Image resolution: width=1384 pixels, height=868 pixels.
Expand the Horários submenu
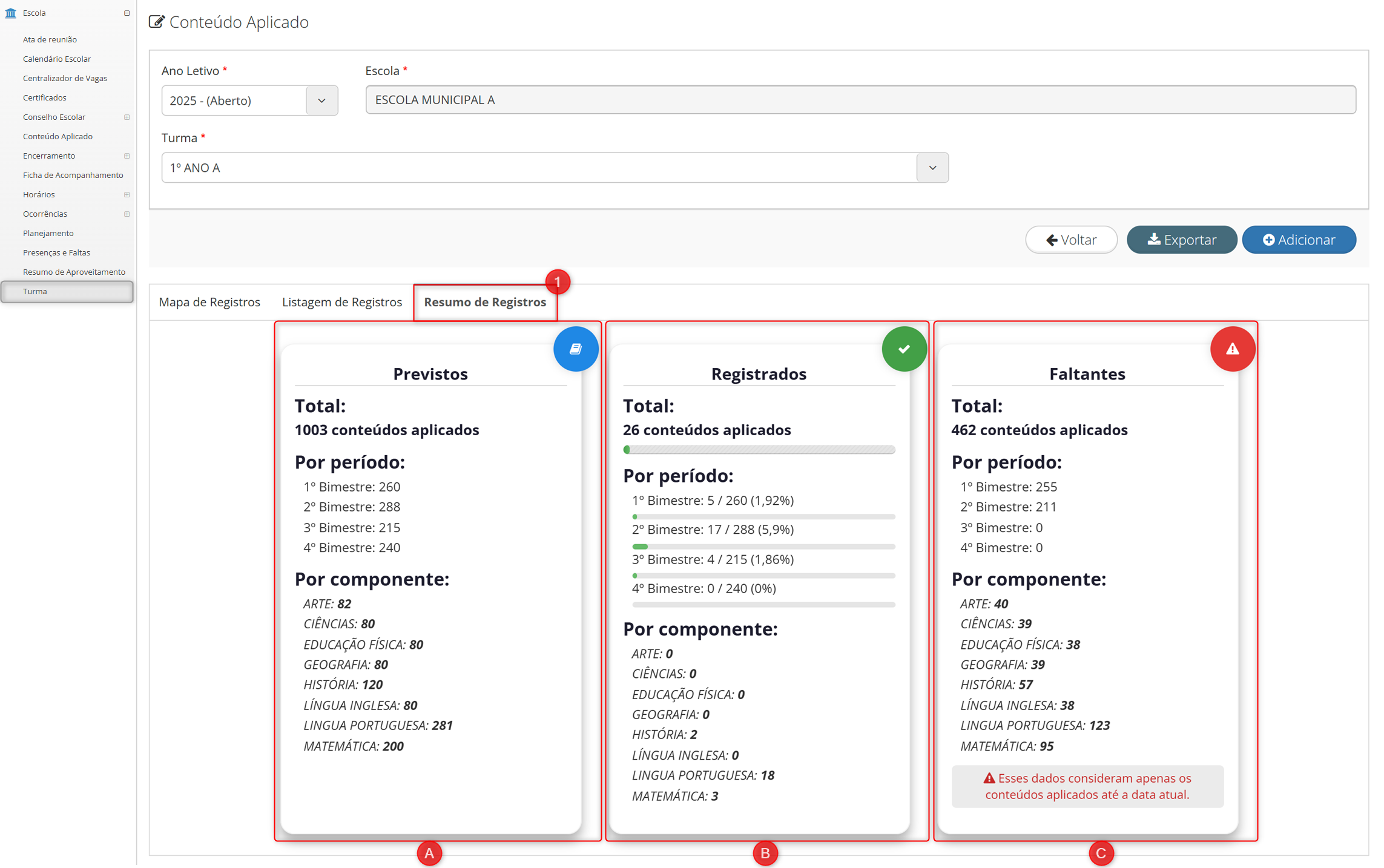[127, 194]
